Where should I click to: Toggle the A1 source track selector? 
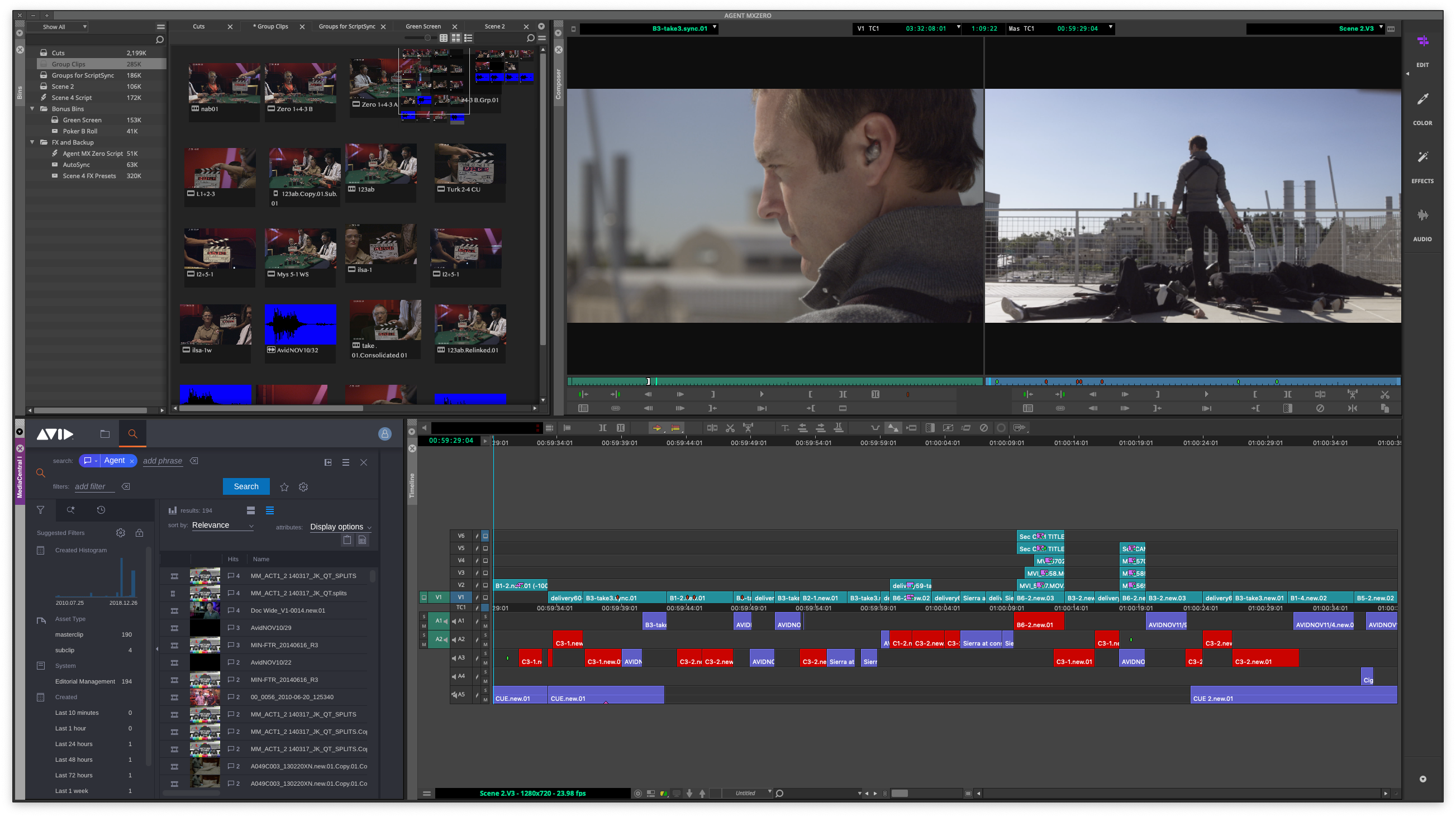pos(439,621)
